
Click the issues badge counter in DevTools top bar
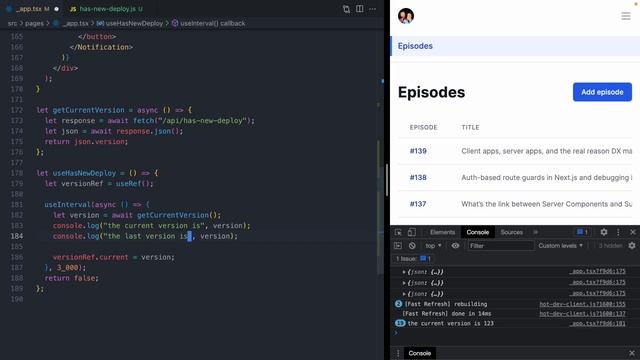coord(582,232)
